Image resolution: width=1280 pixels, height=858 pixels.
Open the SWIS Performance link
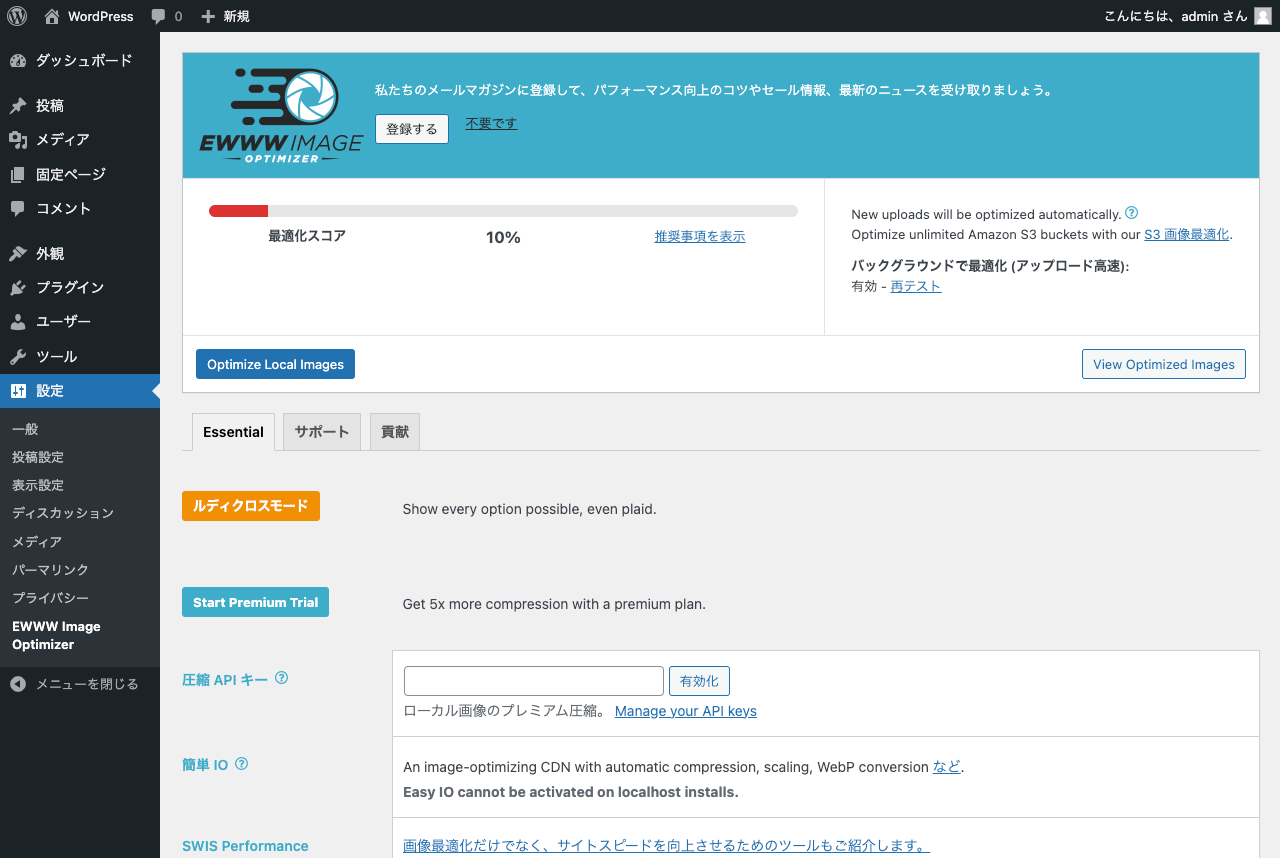click(x=245, y=846)
